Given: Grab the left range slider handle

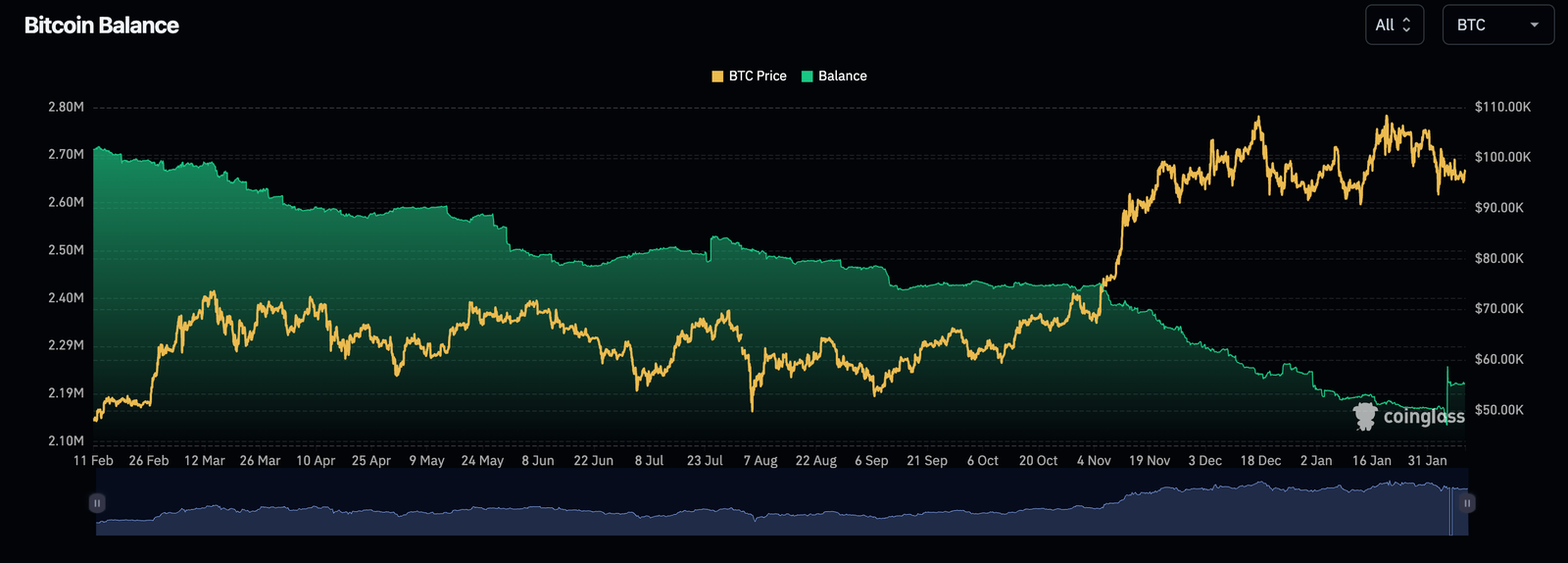Looking at the screenshot, I should 97,503.
